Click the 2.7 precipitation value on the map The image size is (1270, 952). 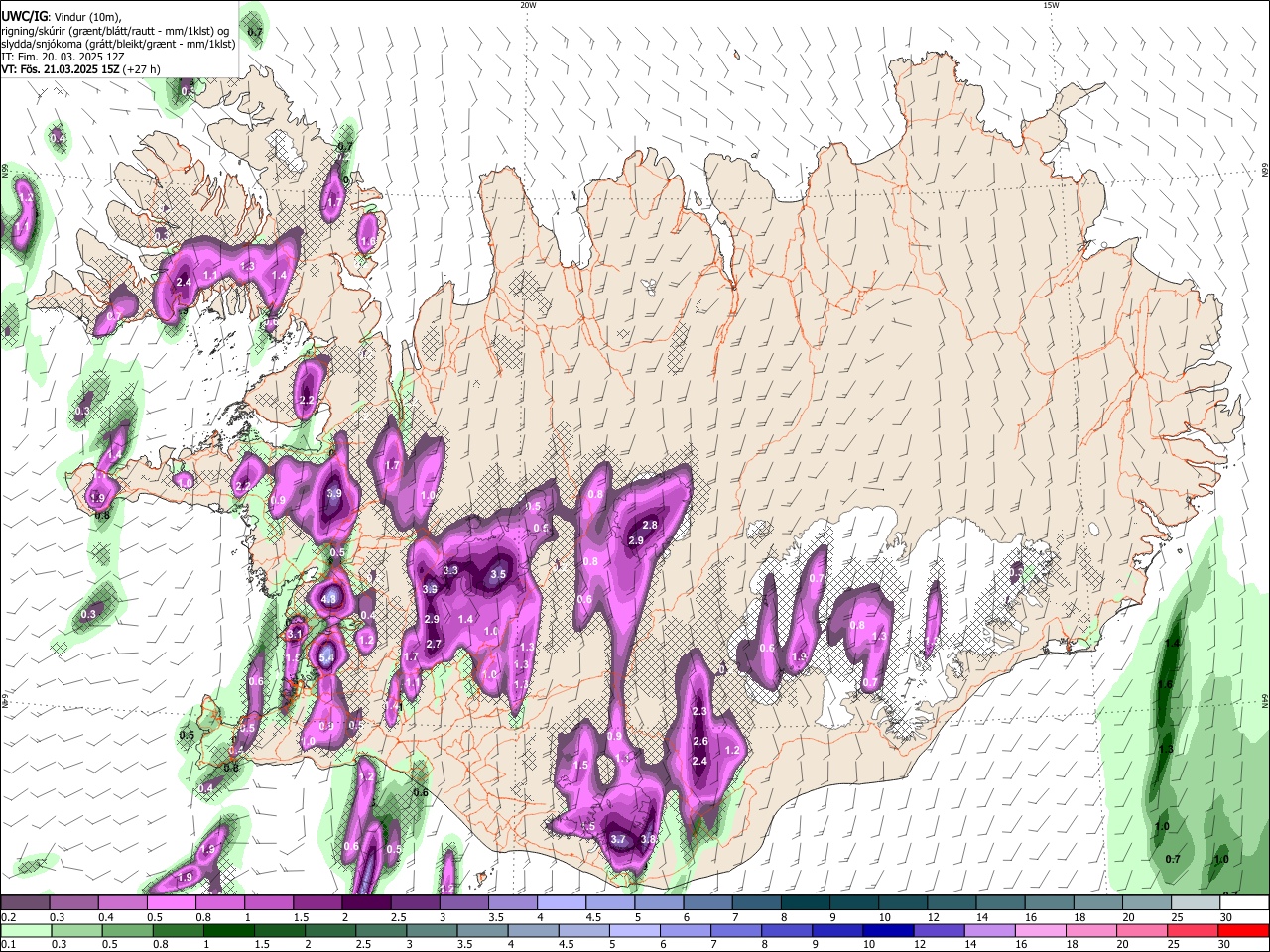pos(433,644)
